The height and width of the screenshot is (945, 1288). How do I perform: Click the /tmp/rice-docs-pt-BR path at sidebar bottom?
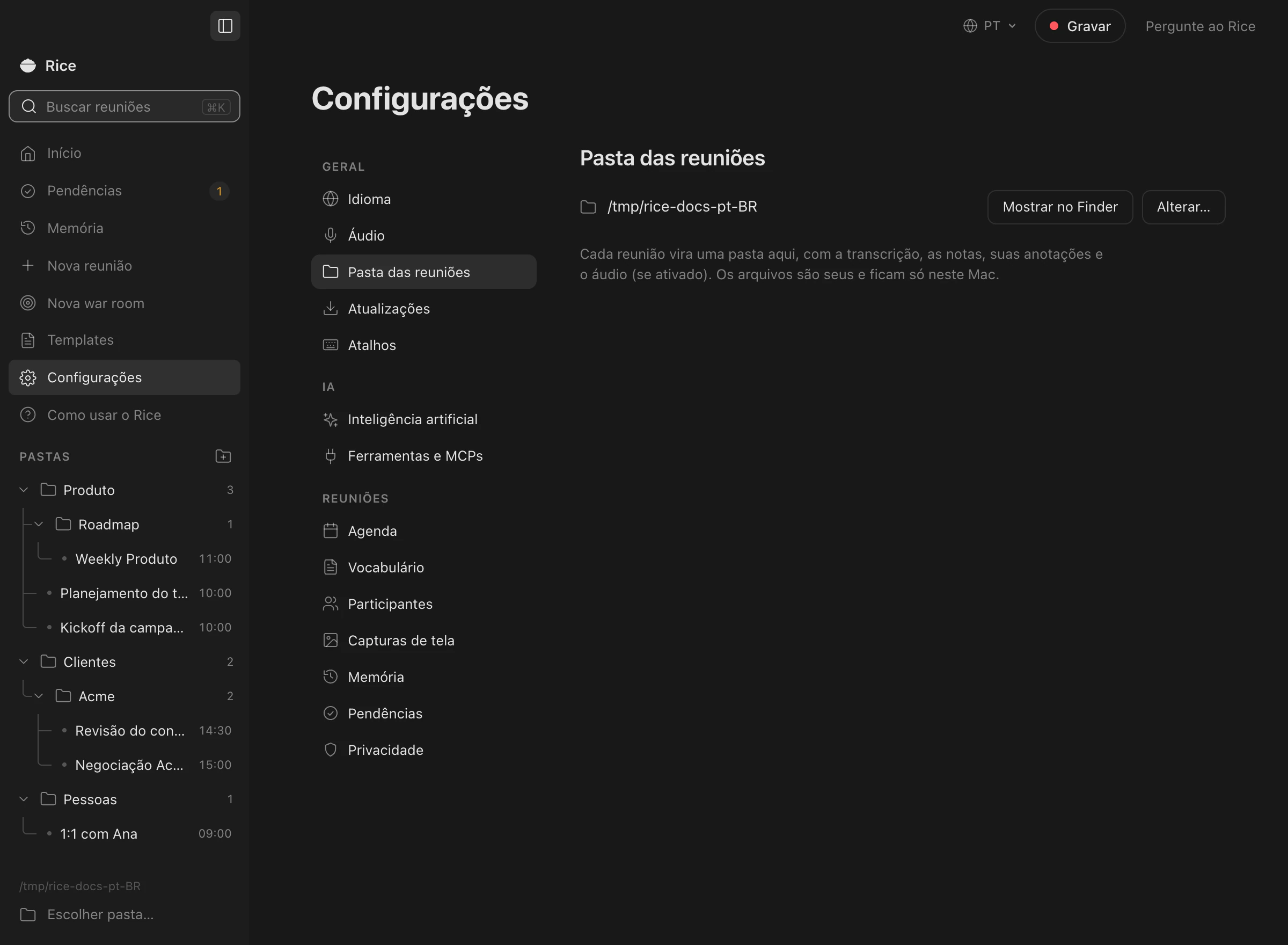pyautogui.click(x=80, y=886)
